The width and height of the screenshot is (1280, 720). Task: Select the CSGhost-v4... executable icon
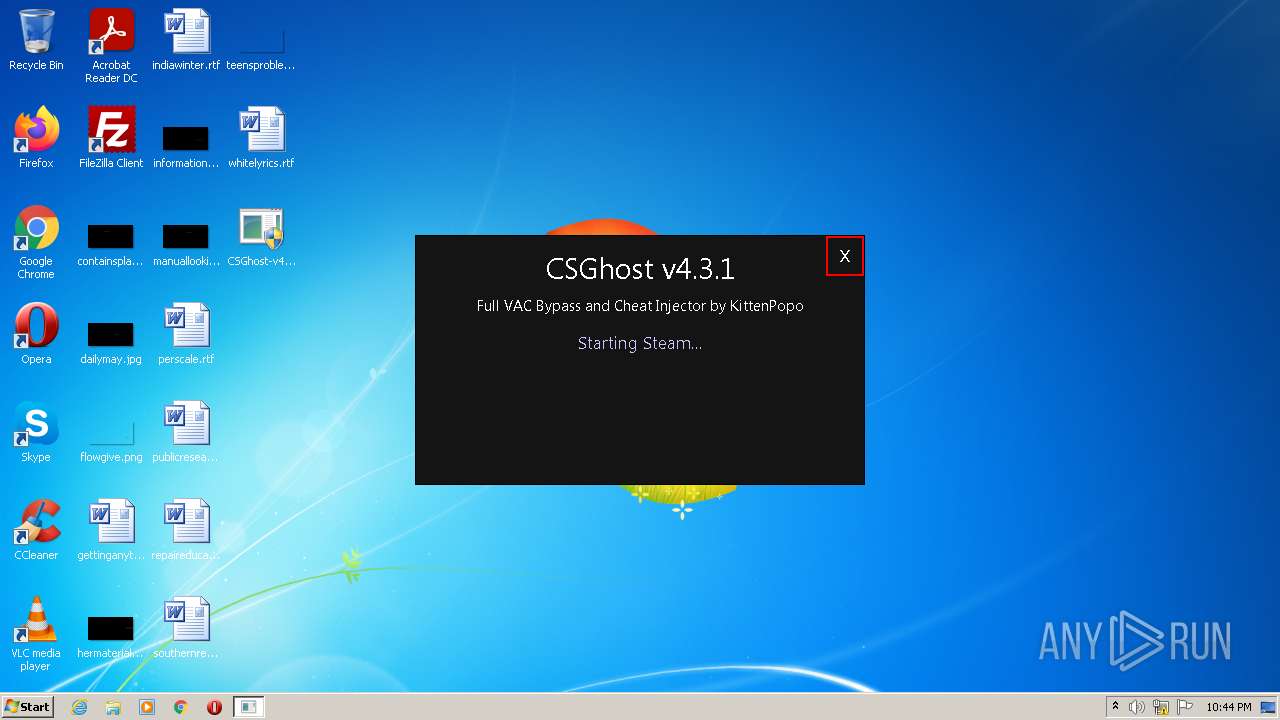261,236
